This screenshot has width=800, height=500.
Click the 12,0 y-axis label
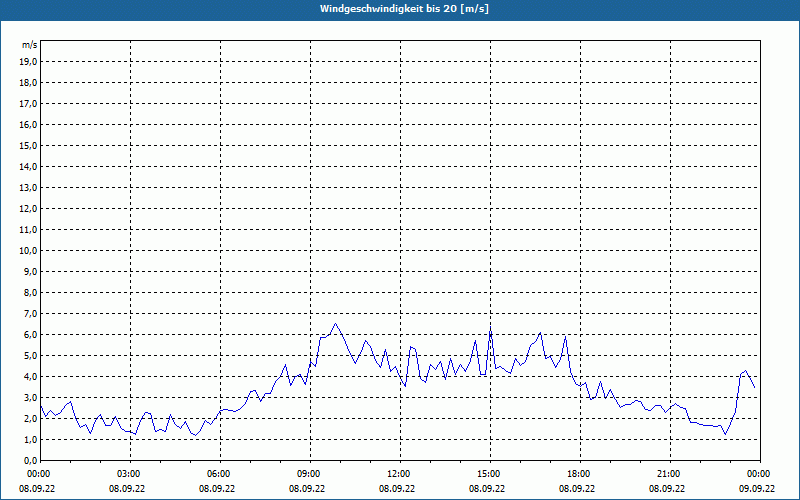click(28, 209)
